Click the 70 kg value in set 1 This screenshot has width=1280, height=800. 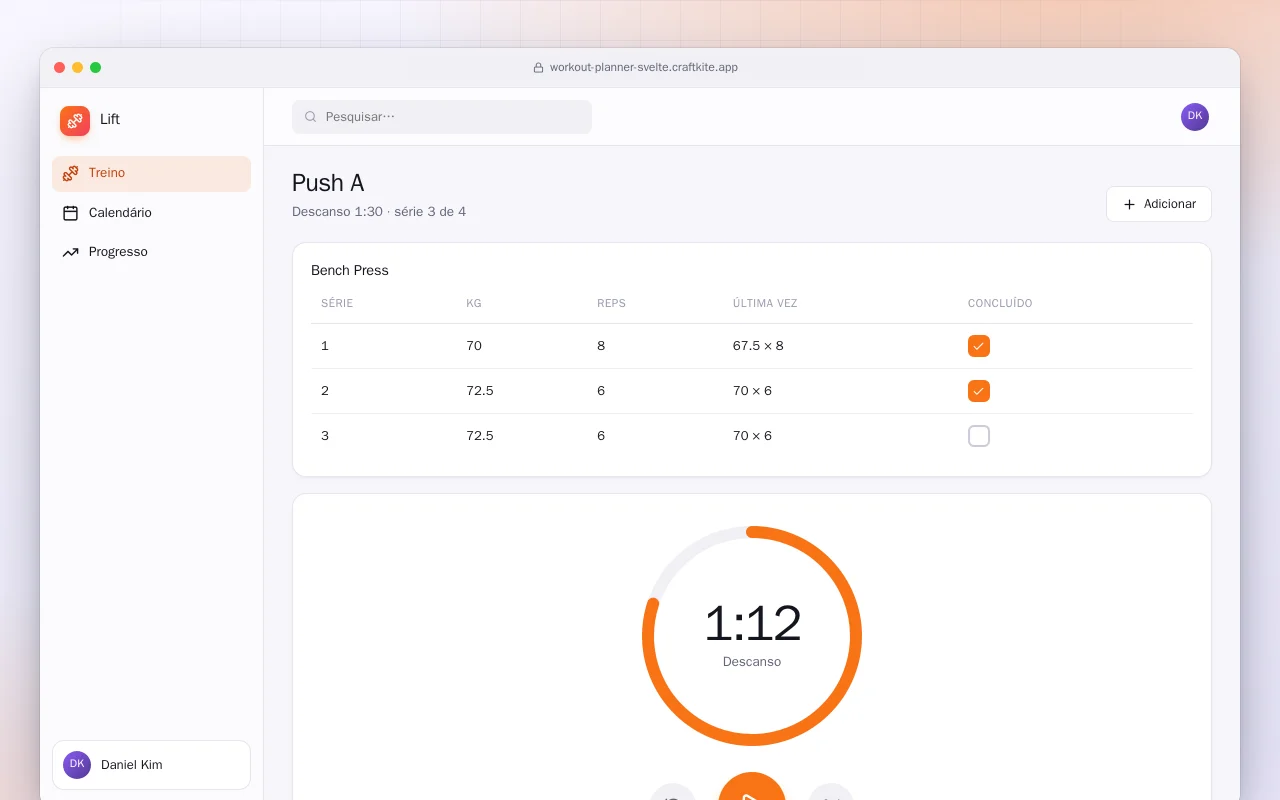(x=474, y=346)
